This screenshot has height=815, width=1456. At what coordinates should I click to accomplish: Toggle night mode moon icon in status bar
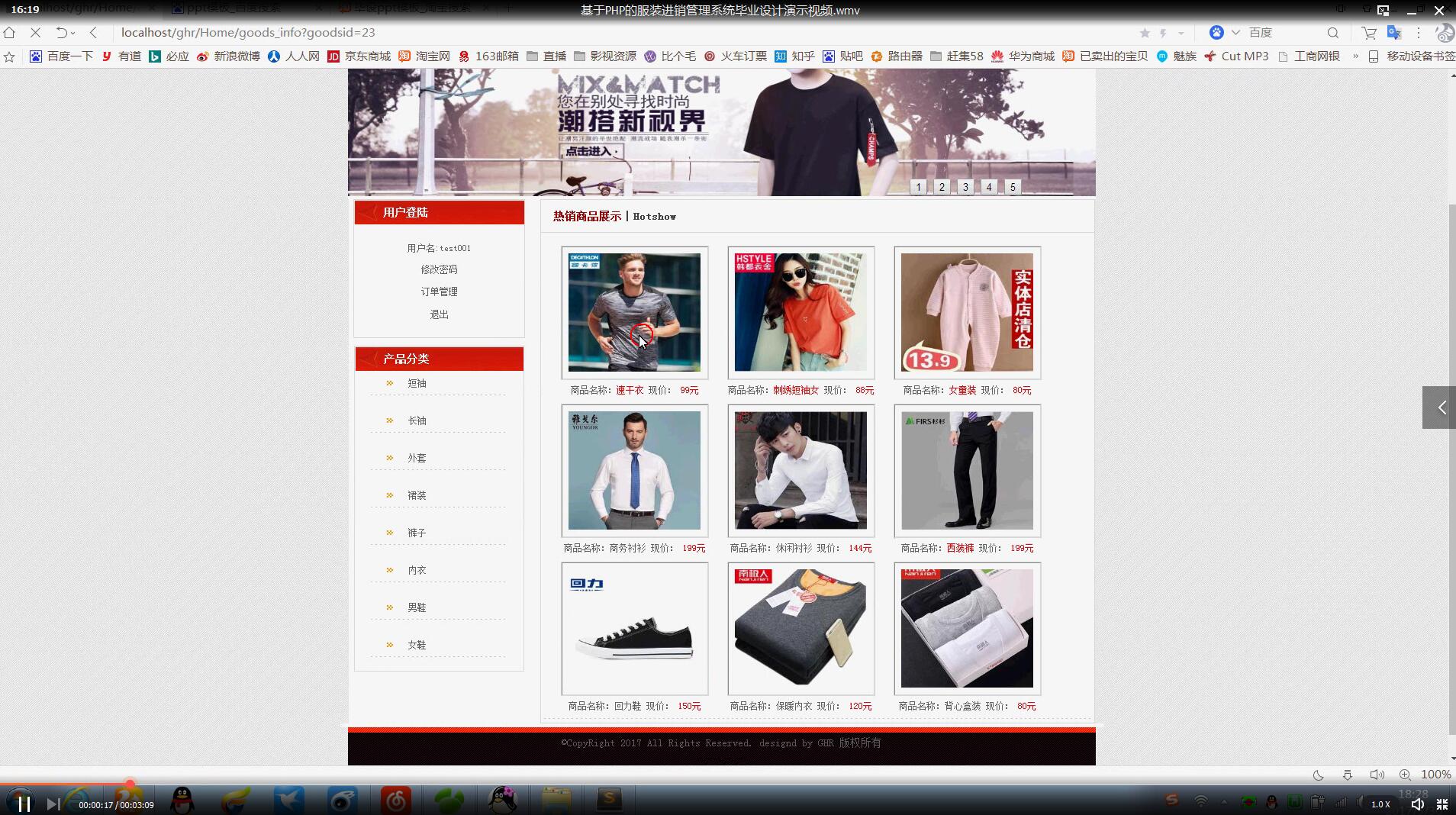(1318, 775)
